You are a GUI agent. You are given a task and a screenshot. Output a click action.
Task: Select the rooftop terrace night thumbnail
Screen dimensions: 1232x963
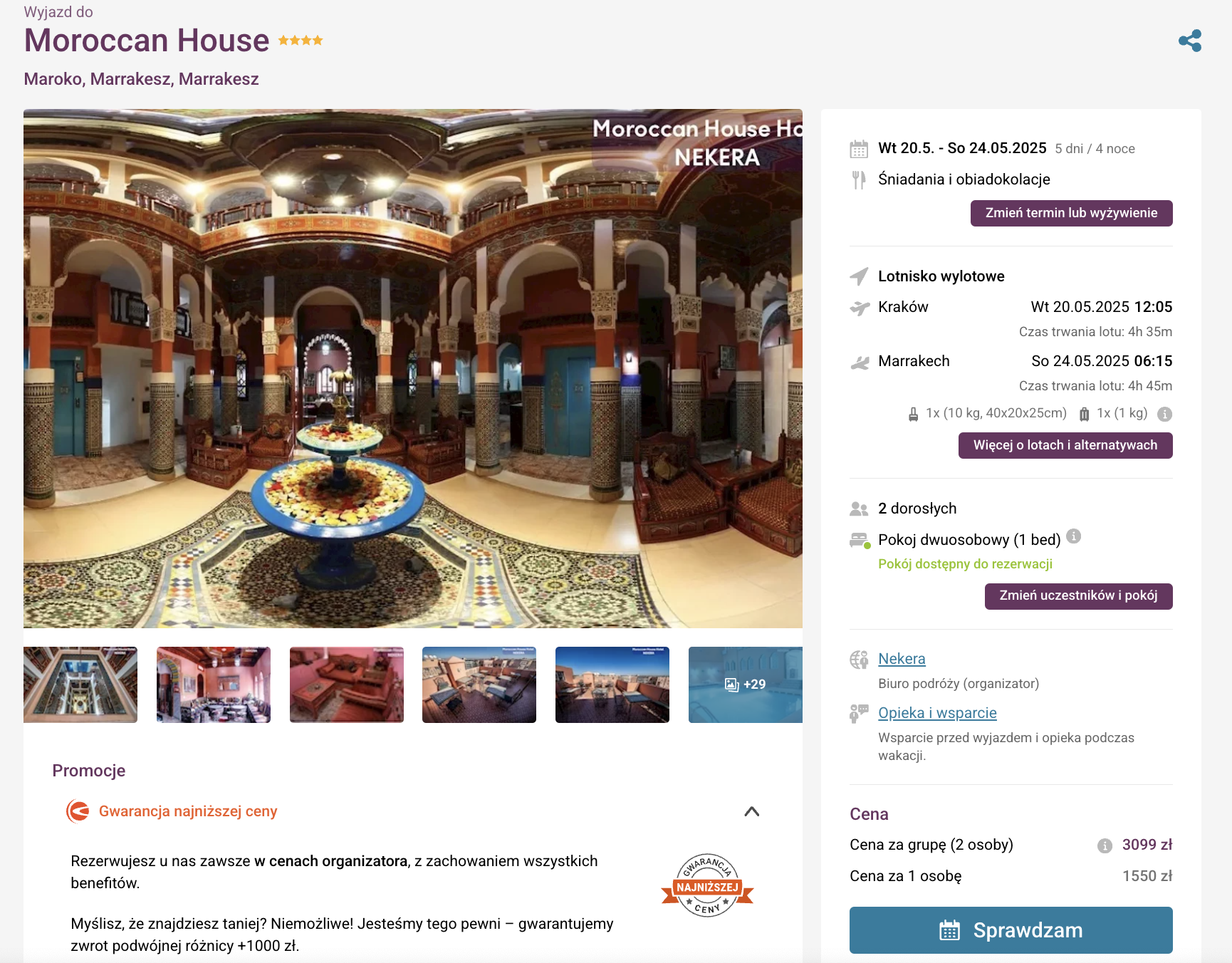coord(612,684)
